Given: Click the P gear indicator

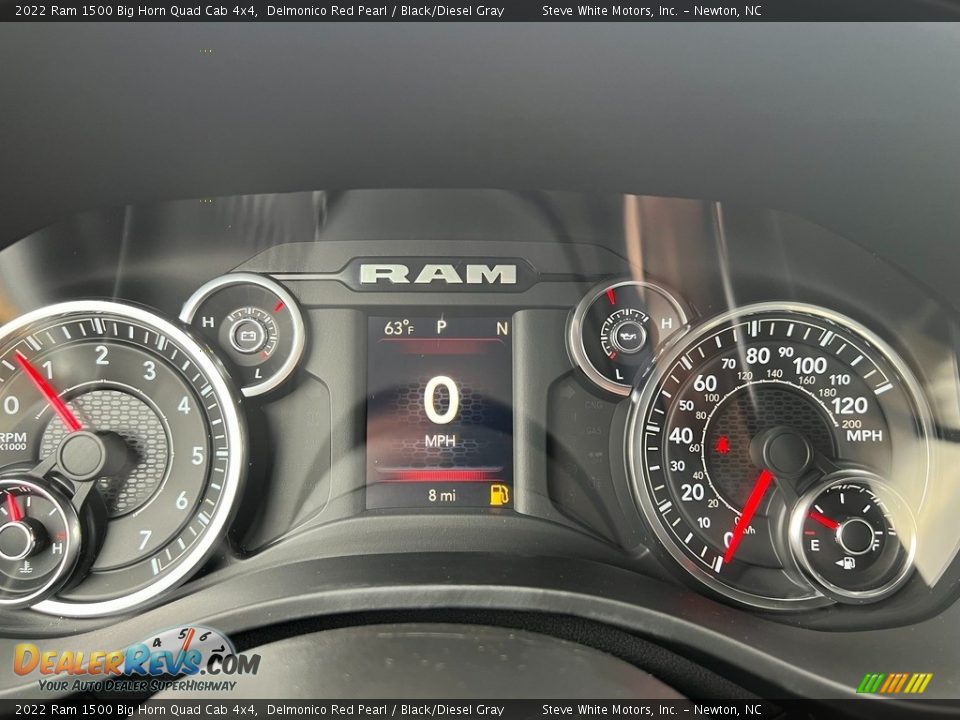Looking at the screenshot, I should 441,327.
